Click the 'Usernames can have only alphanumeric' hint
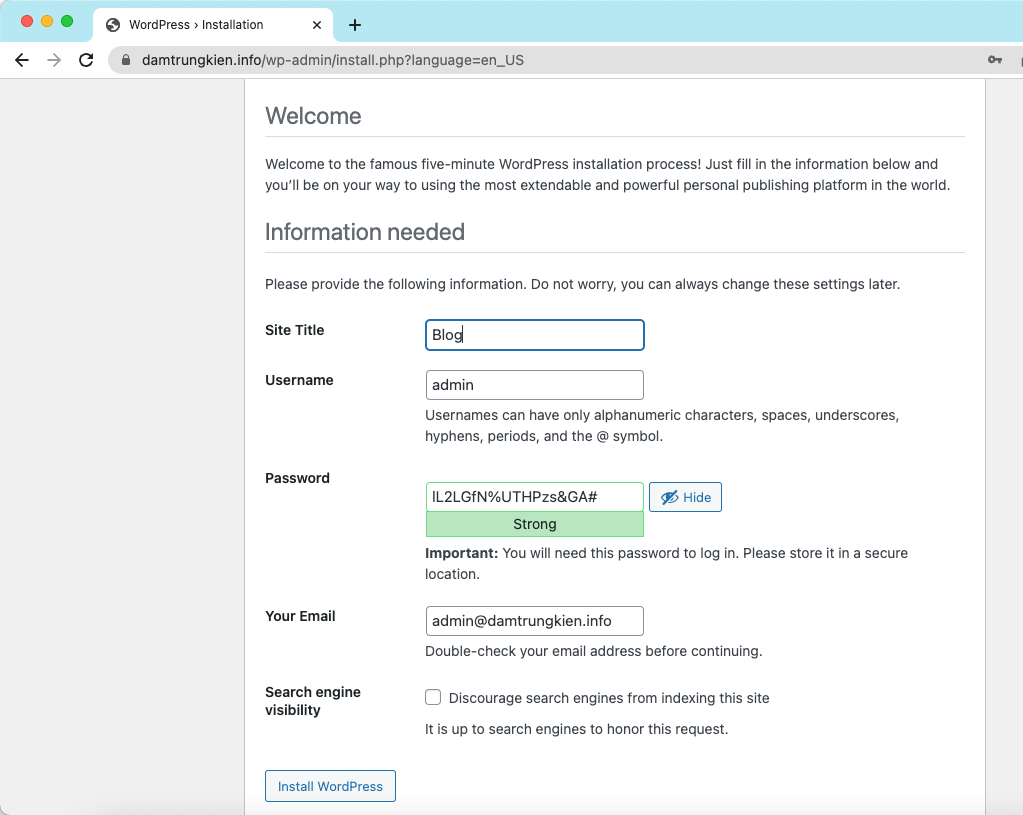This screenshot has height=815, width=1023. pos(662,425)
